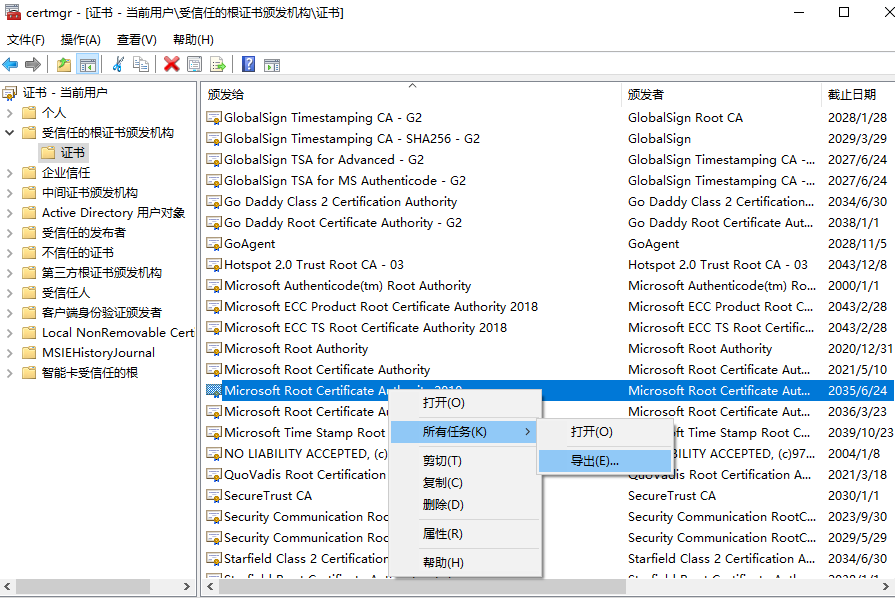
Task: Click the Properties toolbar icon
Action: tap(195, 64)
